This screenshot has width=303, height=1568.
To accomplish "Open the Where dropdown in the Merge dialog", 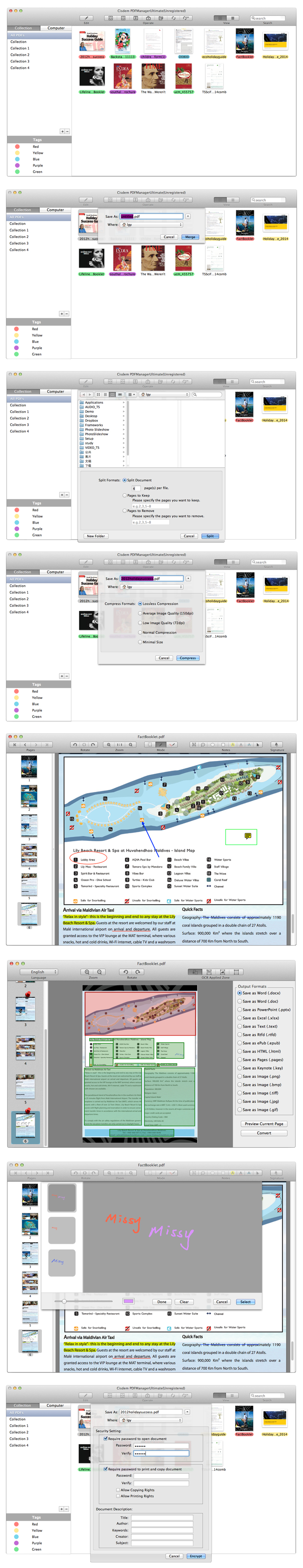I will [152, 225].
